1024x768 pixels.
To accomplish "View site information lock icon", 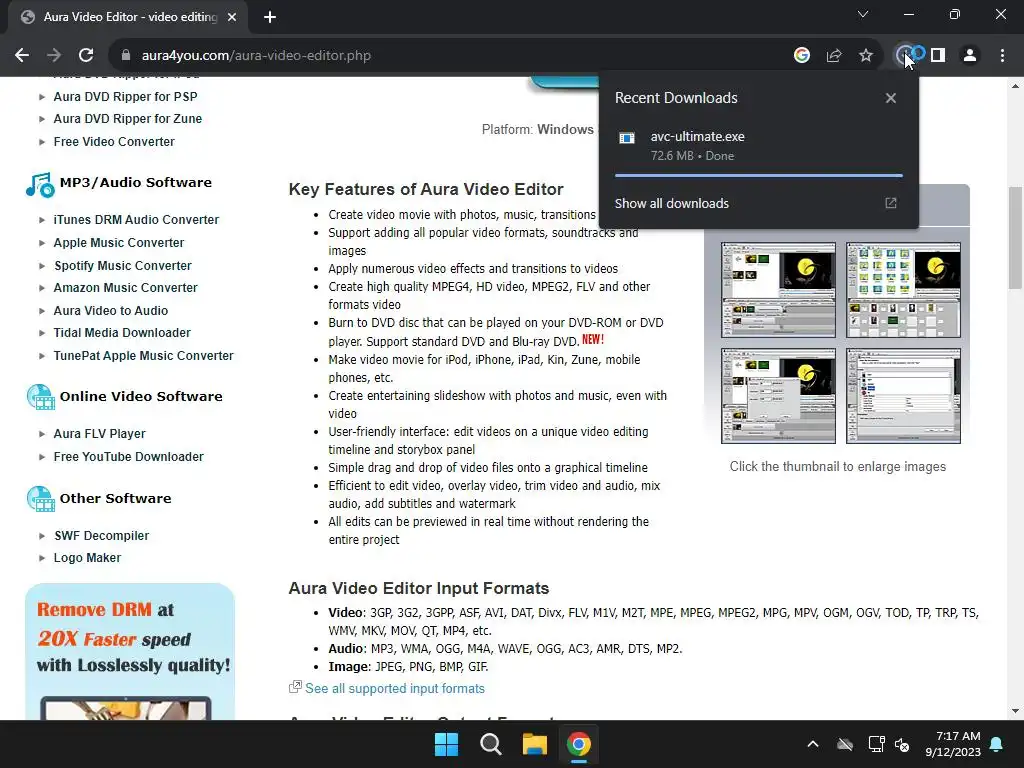I will point(126,56).
